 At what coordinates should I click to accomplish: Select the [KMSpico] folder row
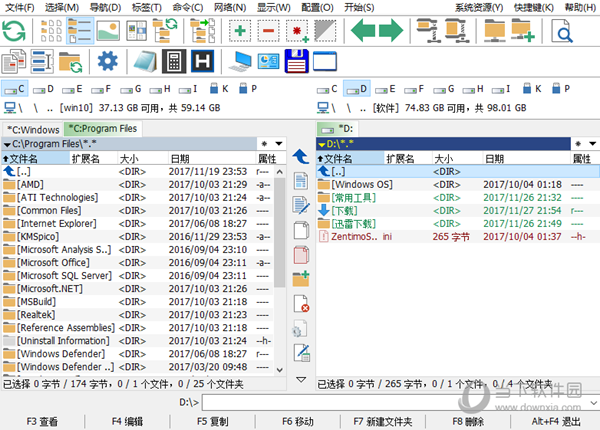(138, 237)
